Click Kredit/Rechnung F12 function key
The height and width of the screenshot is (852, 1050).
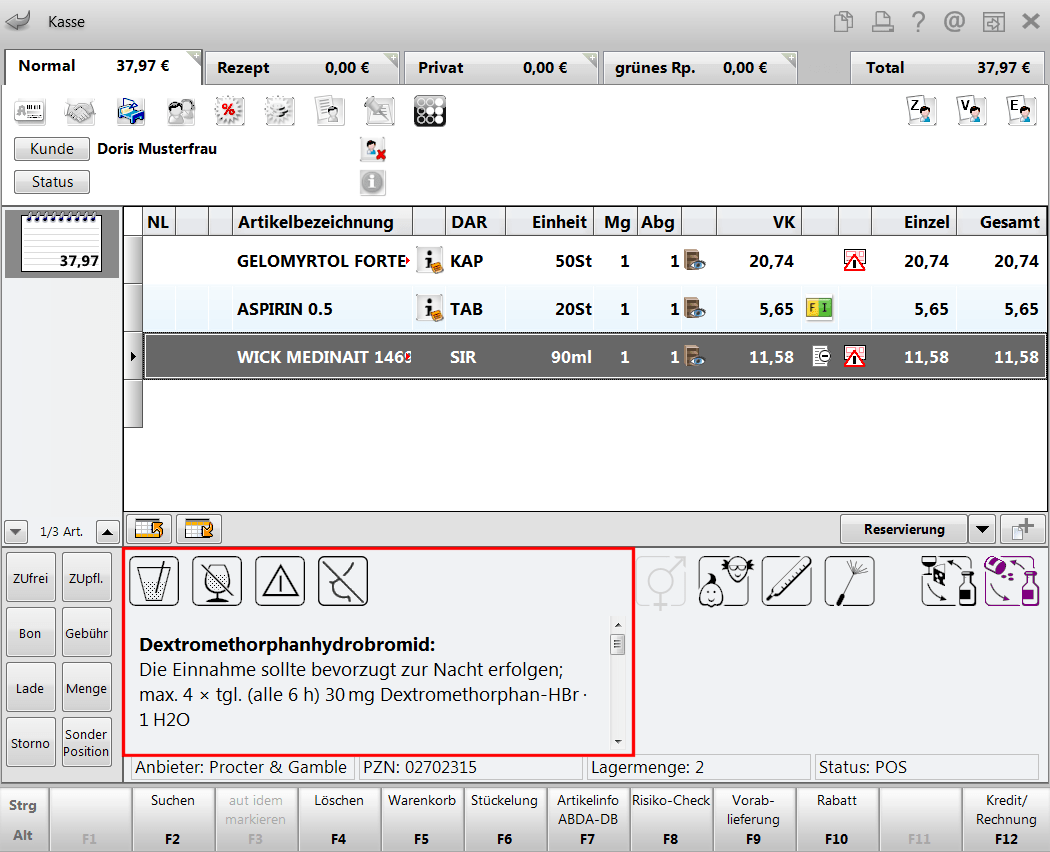[x=1006, y=819]
